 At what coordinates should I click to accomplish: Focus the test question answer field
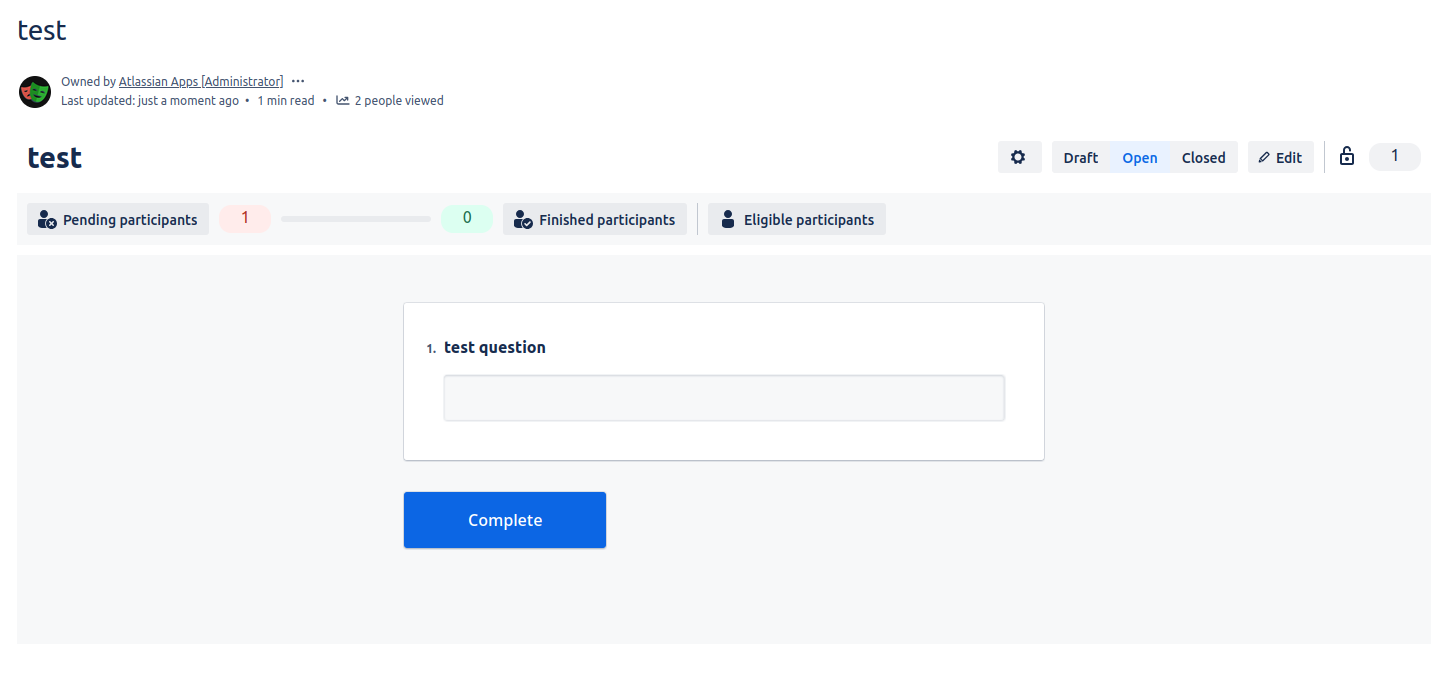tap(724, 398)
